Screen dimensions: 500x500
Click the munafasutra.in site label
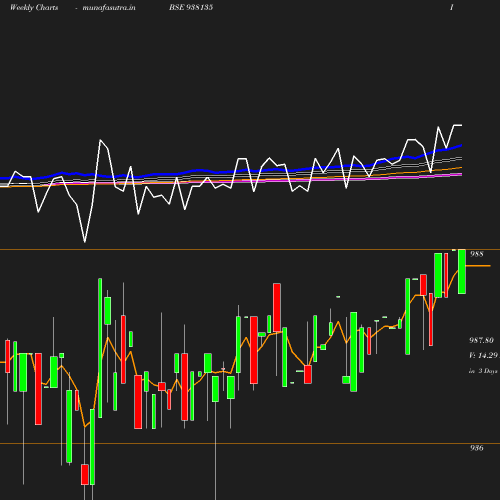pos(109,8)
